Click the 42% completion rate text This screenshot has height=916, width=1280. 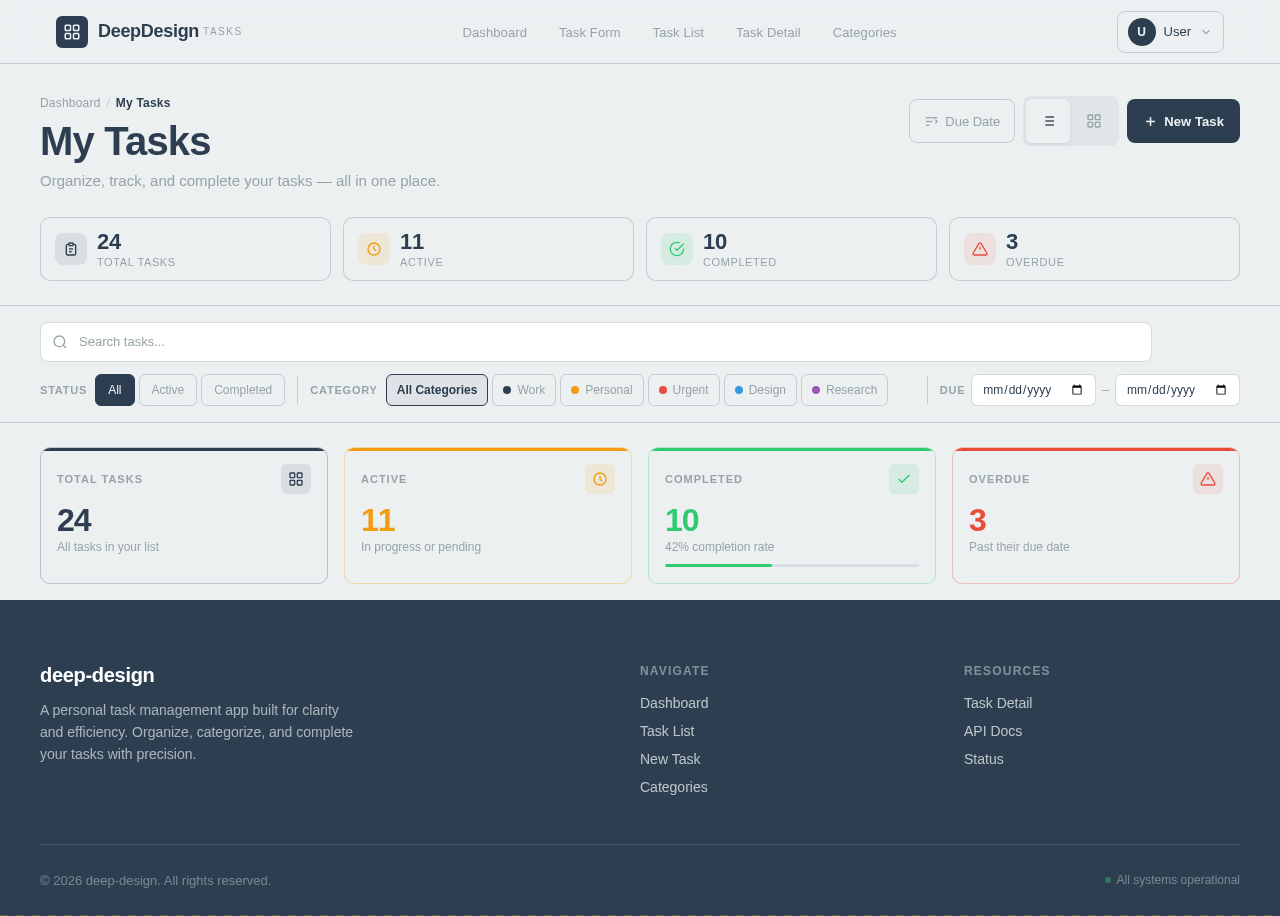(719, 547)
